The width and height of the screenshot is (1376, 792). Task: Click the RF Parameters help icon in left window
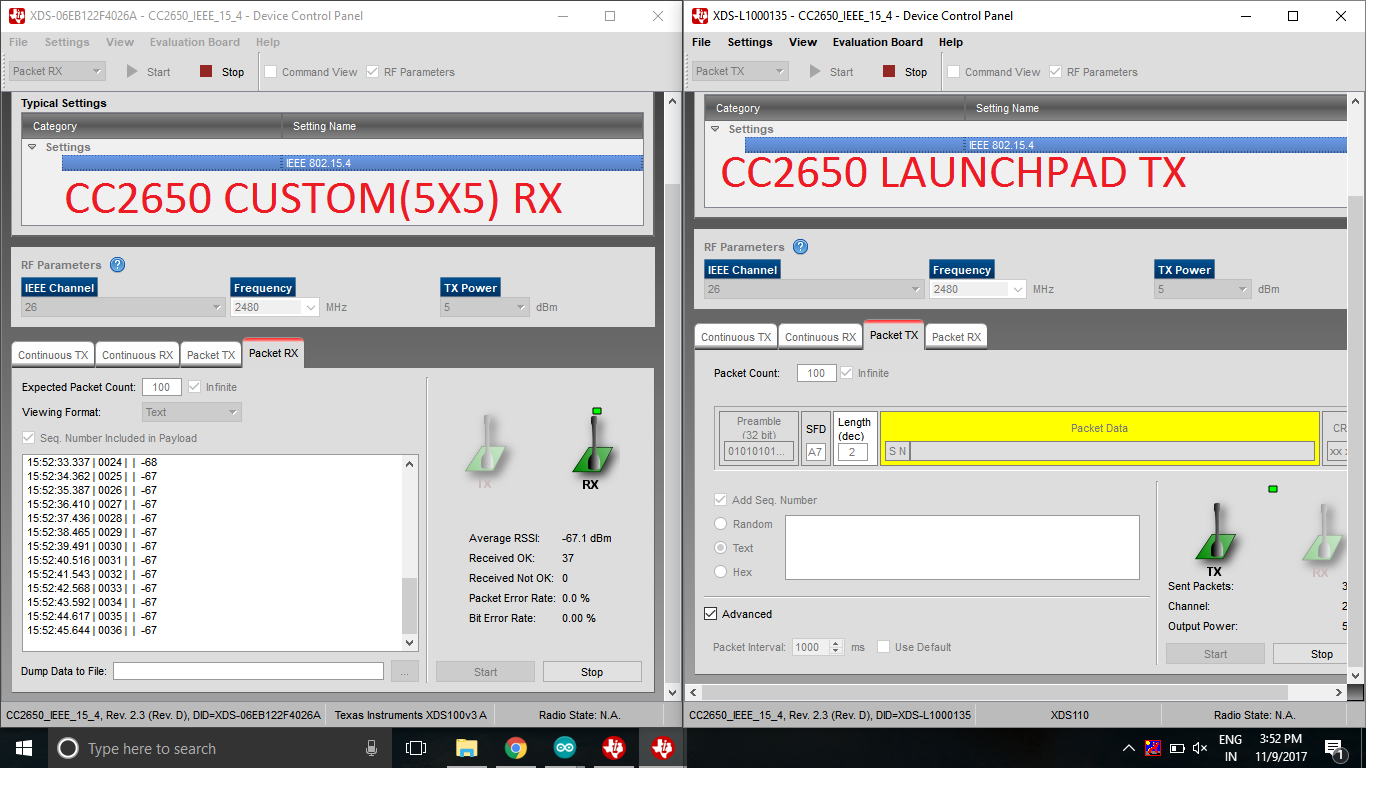point(117,265)
